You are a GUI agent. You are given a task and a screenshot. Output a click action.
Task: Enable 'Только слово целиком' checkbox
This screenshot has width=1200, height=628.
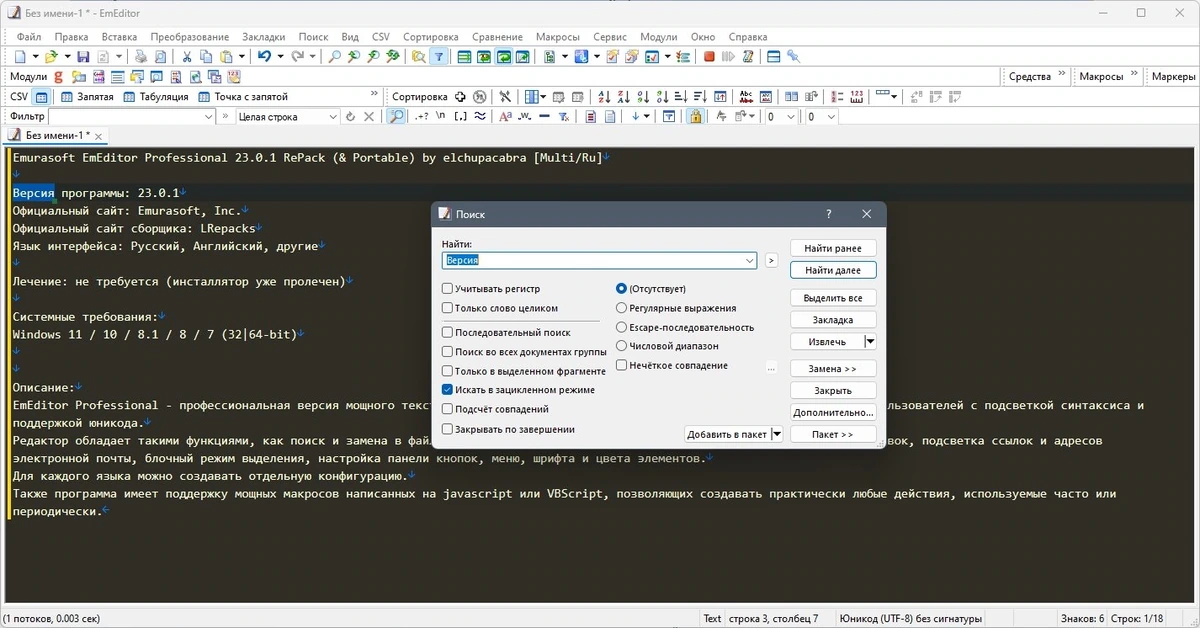[x=447, y=308]
